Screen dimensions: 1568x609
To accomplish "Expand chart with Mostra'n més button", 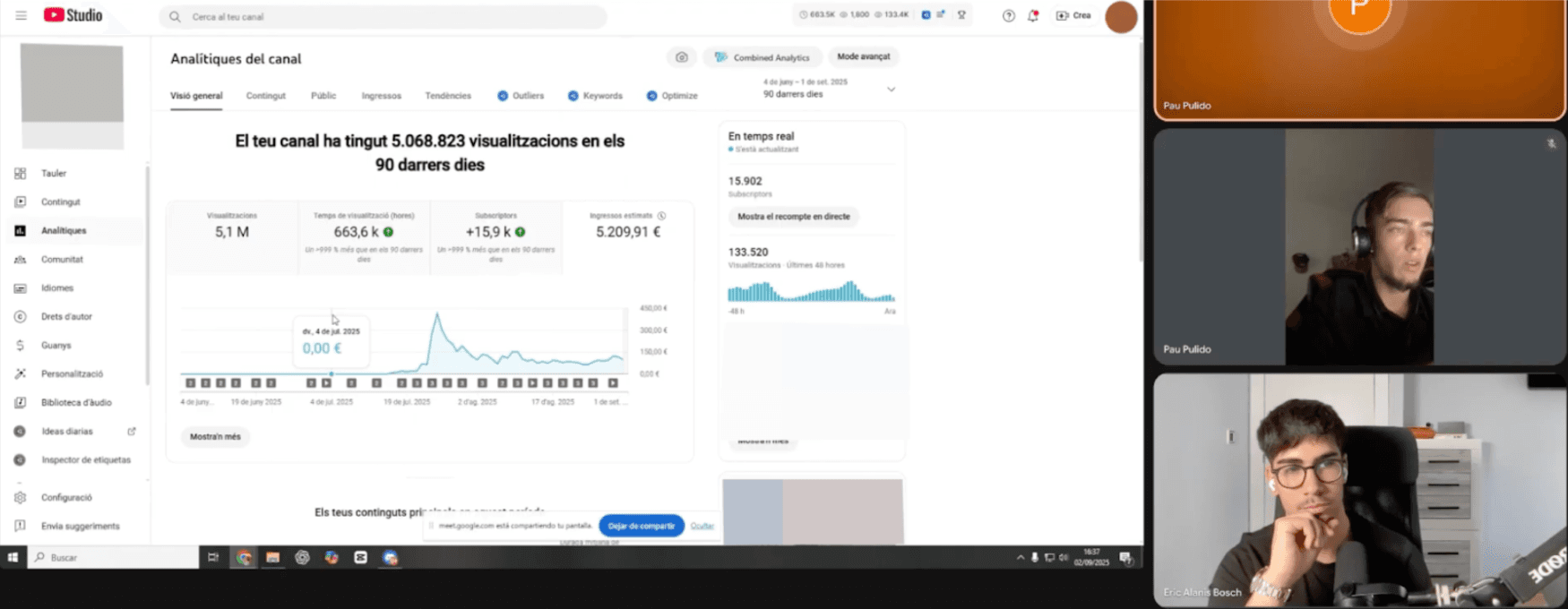I will tap(215, 437).
